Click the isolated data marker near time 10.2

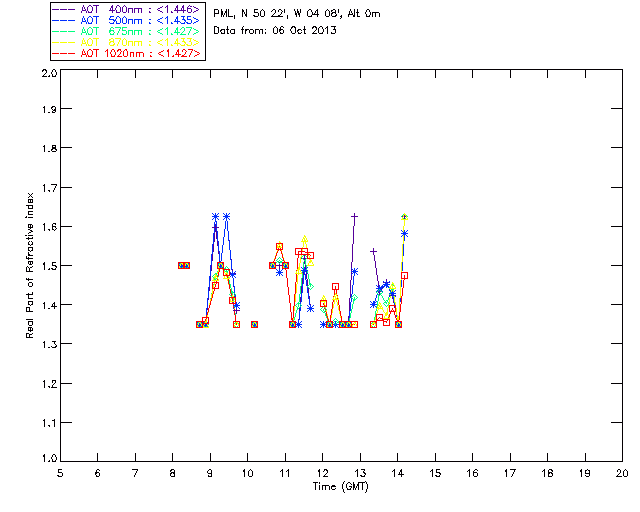click(254, 325)
